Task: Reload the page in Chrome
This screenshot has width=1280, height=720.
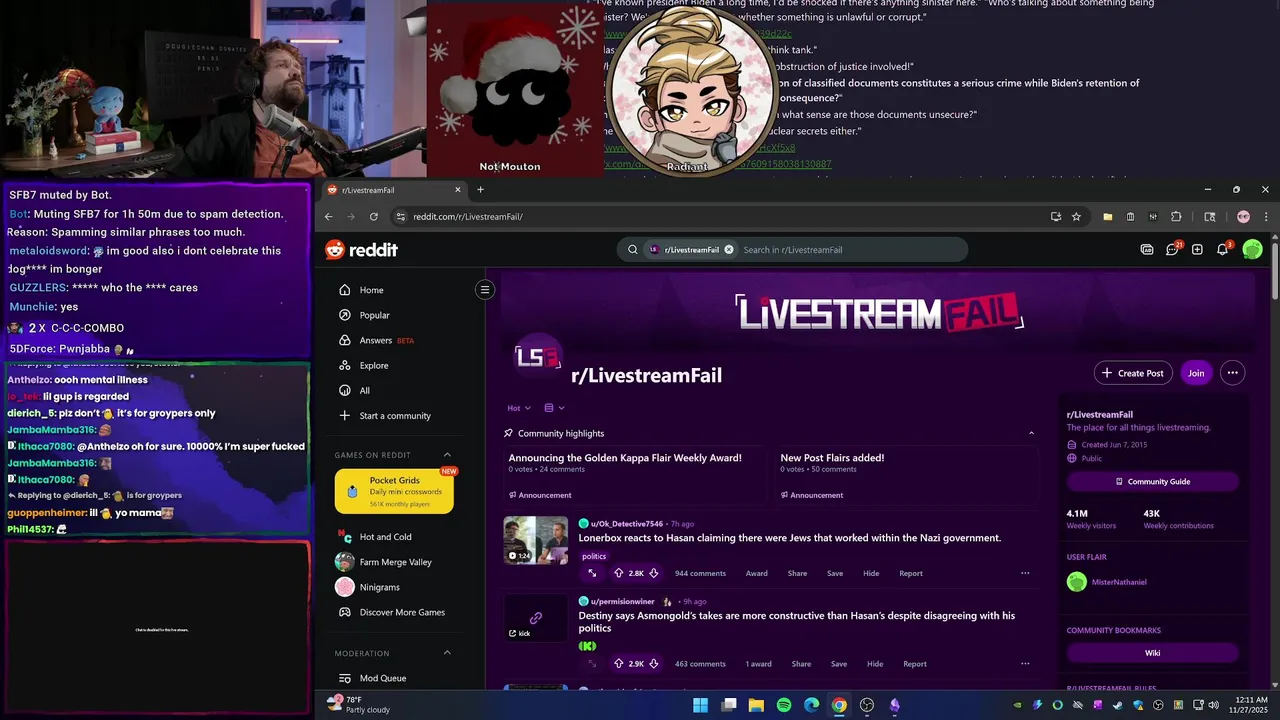Action: click(x=374, y=216)
